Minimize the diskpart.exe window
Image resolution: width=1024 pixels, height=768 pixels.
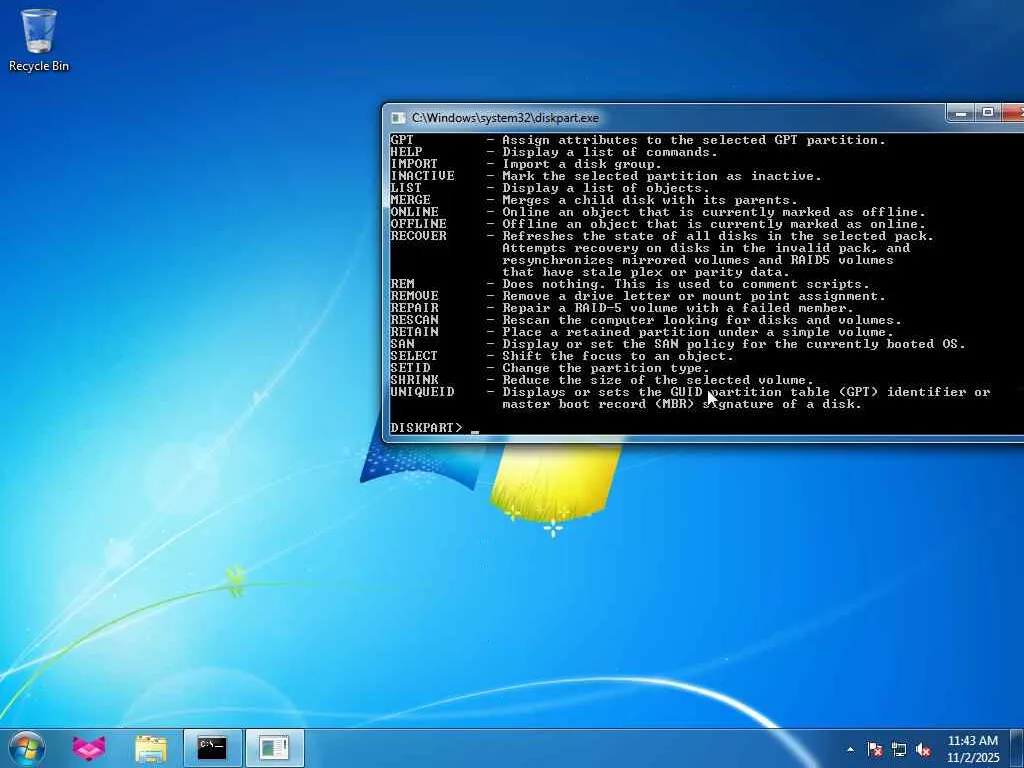(961, 114)
